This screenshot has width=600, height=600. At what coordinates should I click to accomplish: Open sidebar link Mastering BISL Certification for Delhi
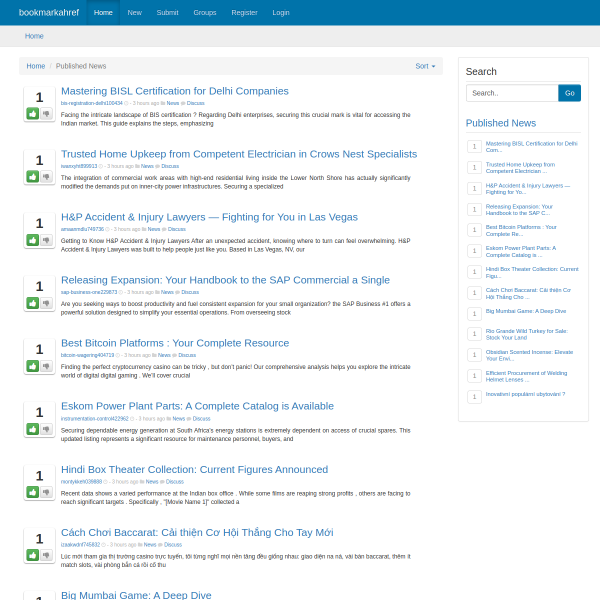click(x=532, y=147)
